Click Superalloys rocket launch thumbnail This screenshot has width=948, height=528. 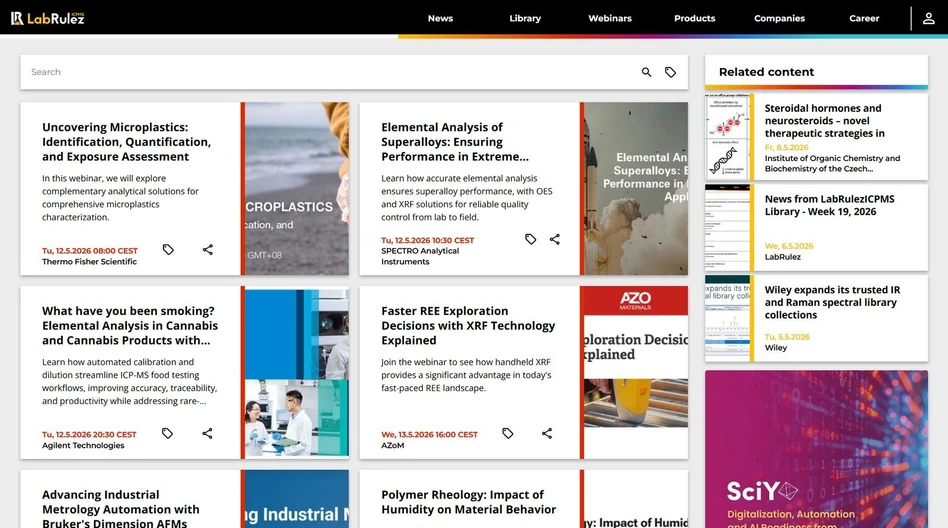[x=636, y=189]
